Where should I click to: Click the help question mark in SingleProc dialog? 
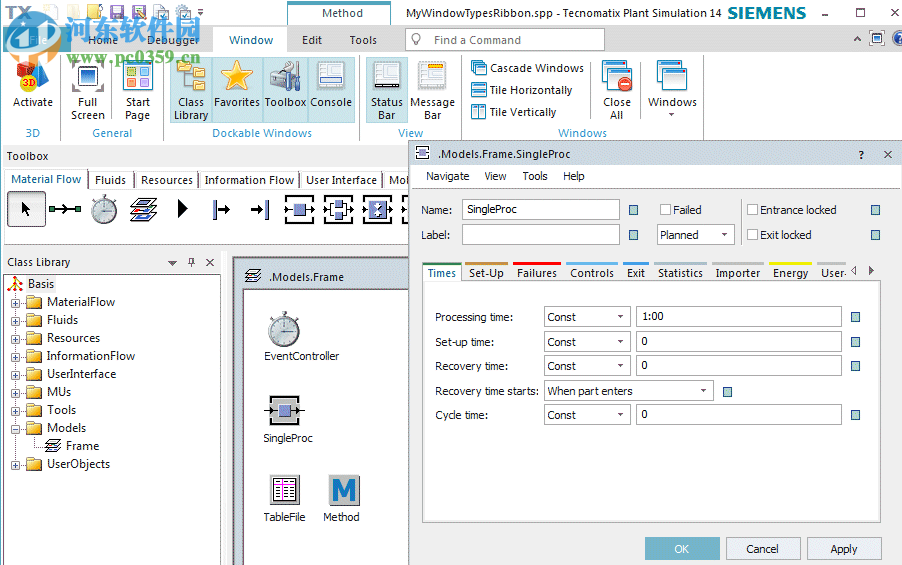coord(861,155)
